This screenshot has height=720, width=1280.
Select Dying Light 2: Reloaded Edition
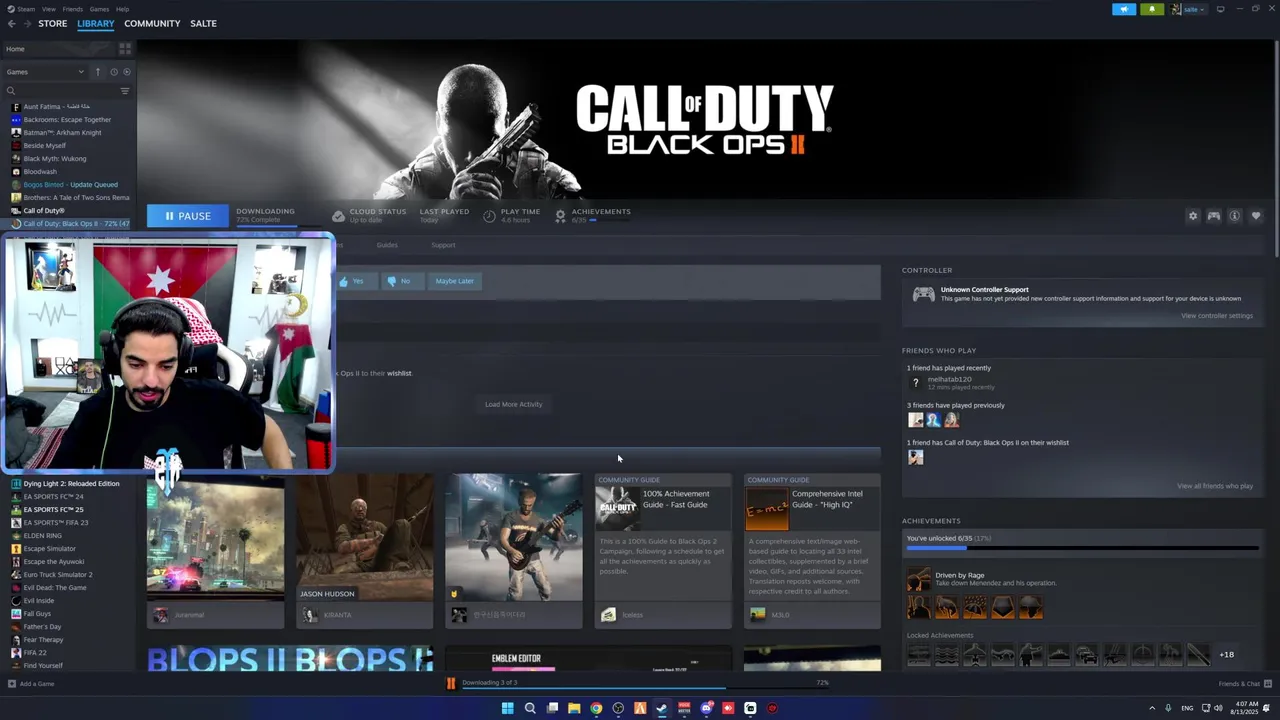click(x=71, y=483)
